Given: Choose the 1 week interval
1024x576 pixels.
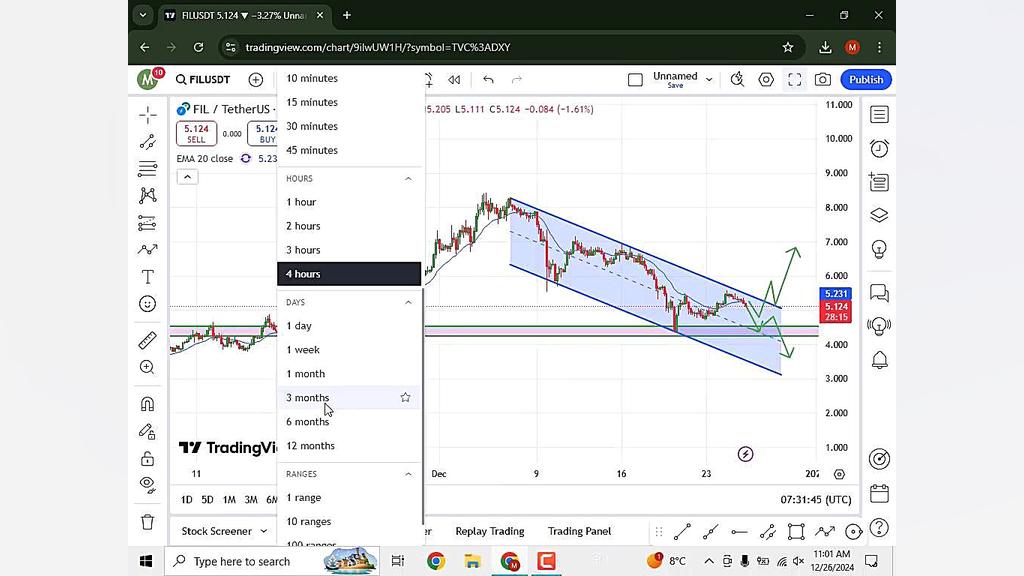Looking at the screenshot, I should point(349,349).
